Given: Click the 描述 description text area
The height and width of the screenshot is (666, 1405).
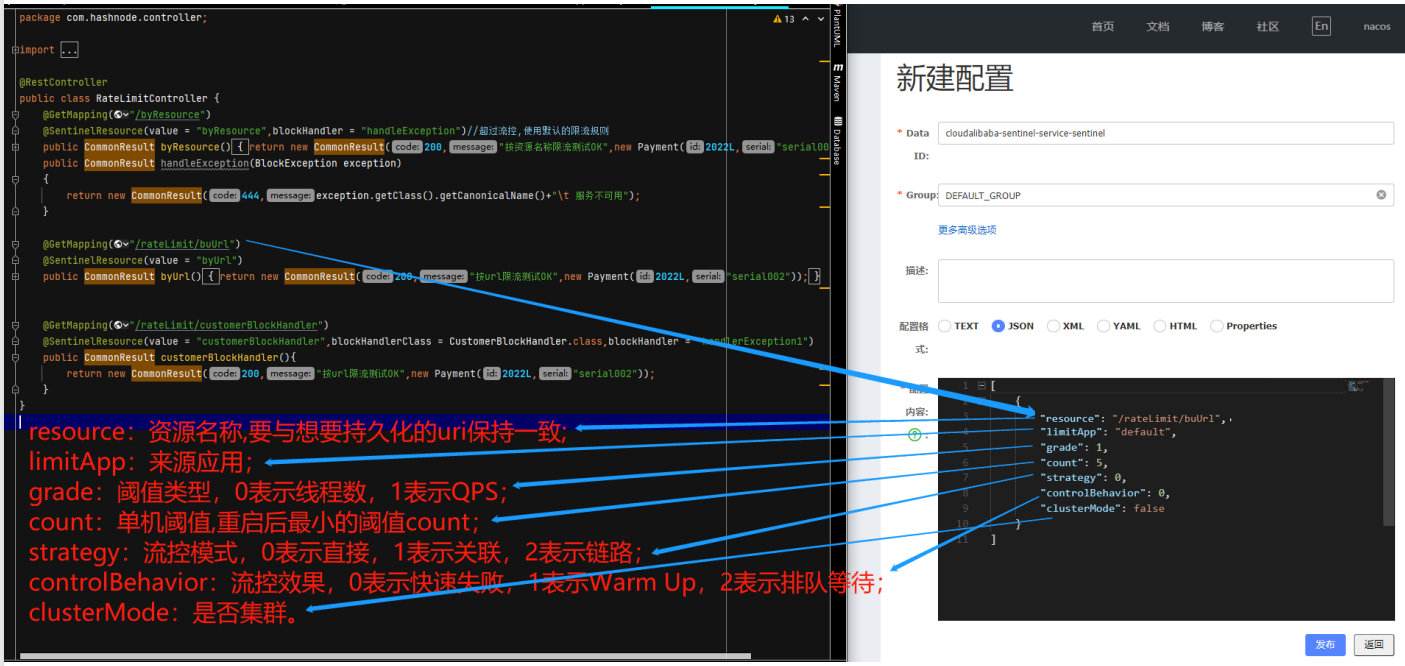Looking at the screenshot, I should click(x=1166, y=281).
